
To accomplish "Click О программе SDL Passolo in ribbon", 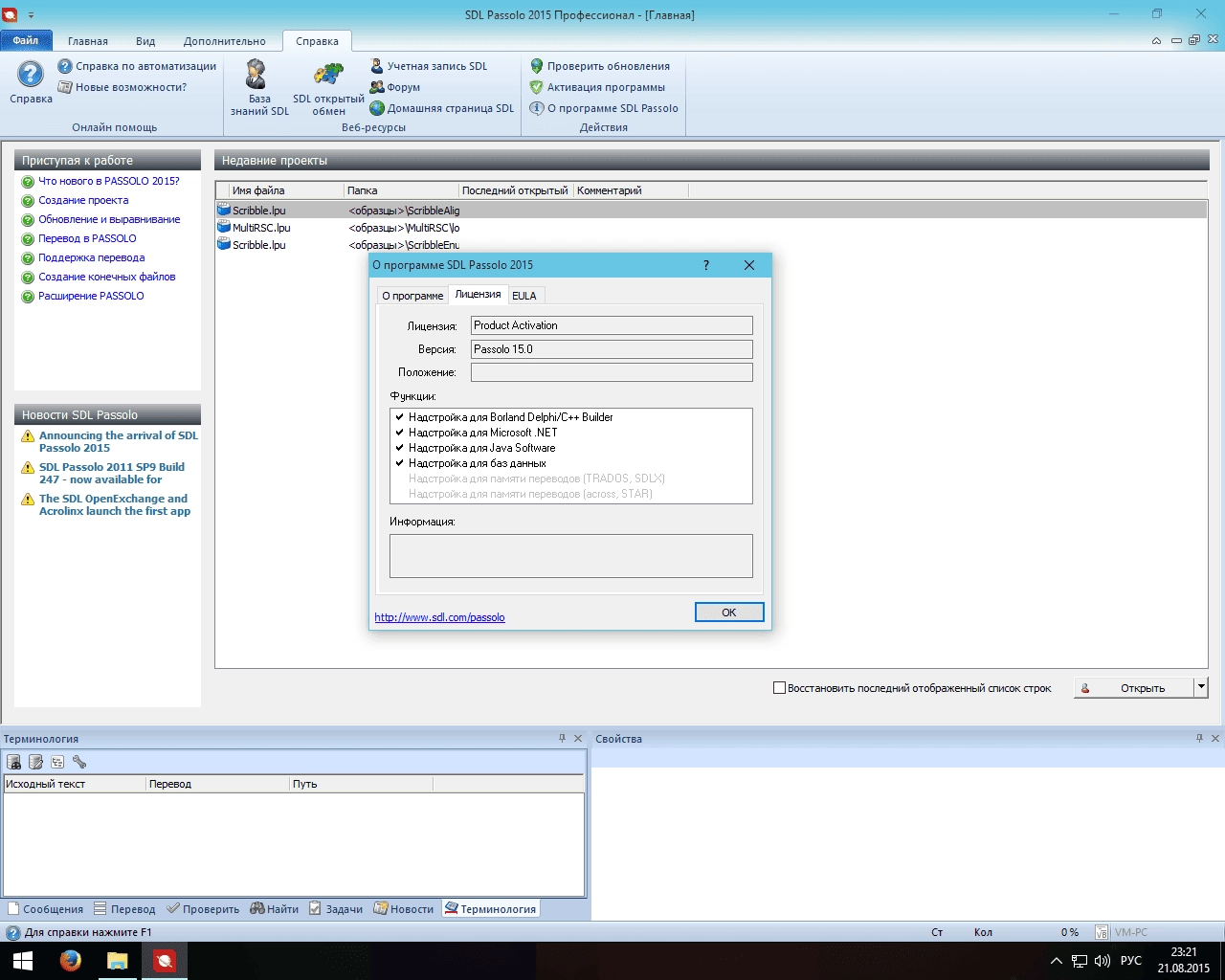I will (604, 108).
